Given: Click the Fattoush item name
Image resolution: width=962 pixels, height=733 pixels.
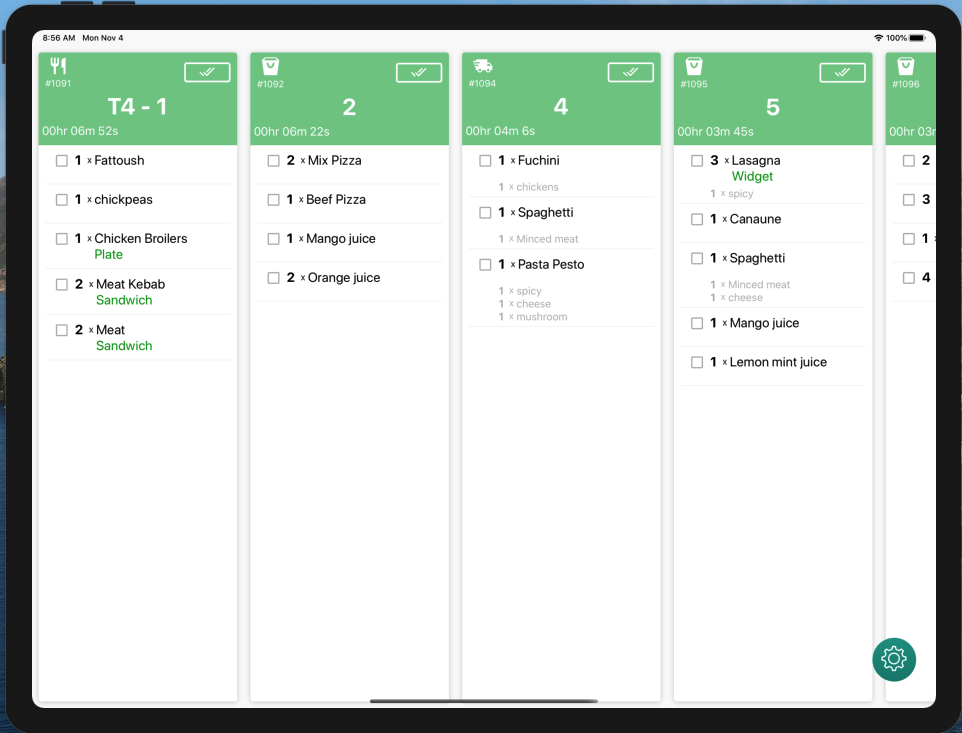Looking at the screenshot, I should click(119, 160).
